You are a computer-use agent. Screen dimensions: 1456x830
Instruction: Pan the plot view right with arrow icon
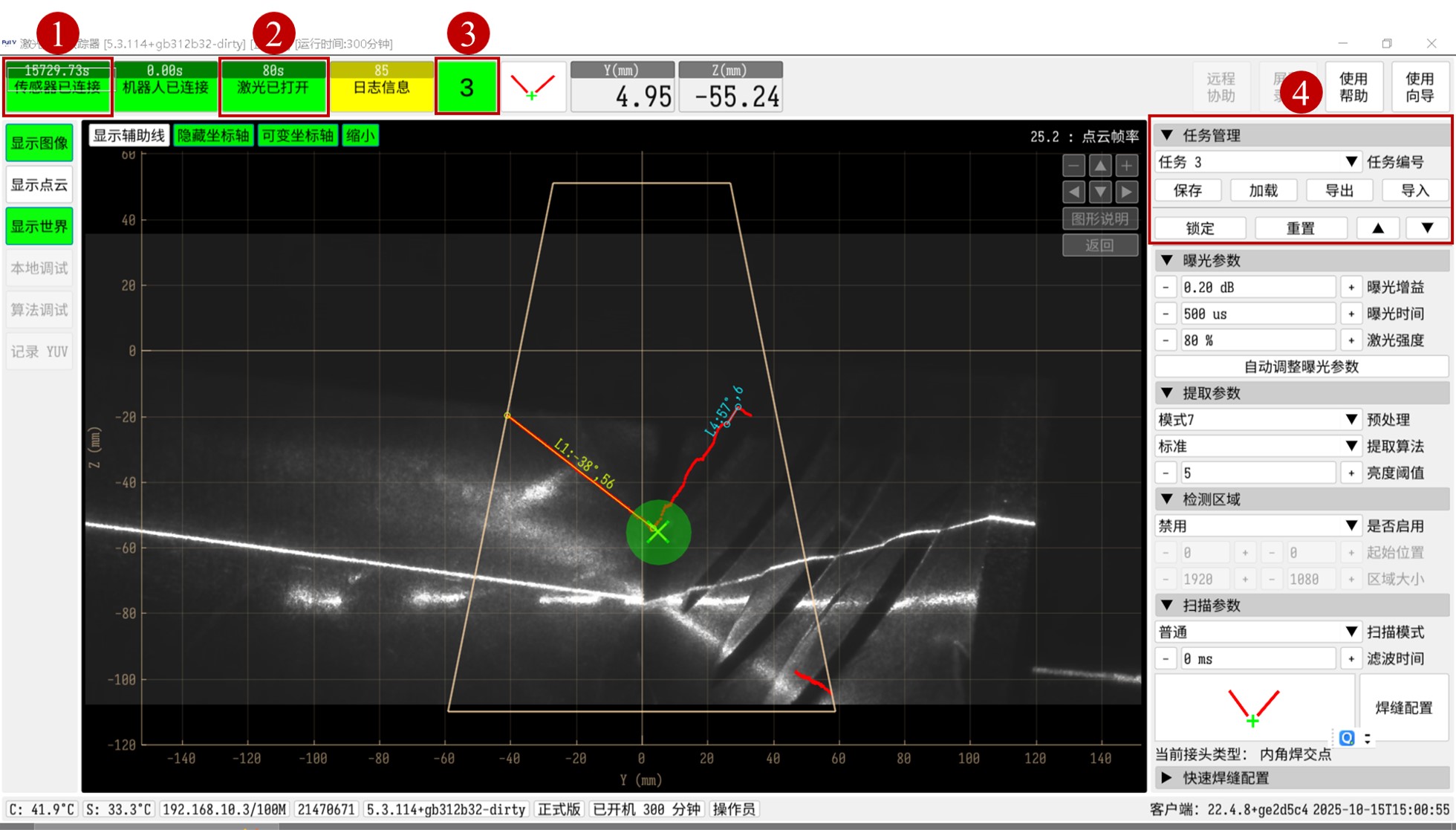pyautogui.click(x=1126, y=192)
